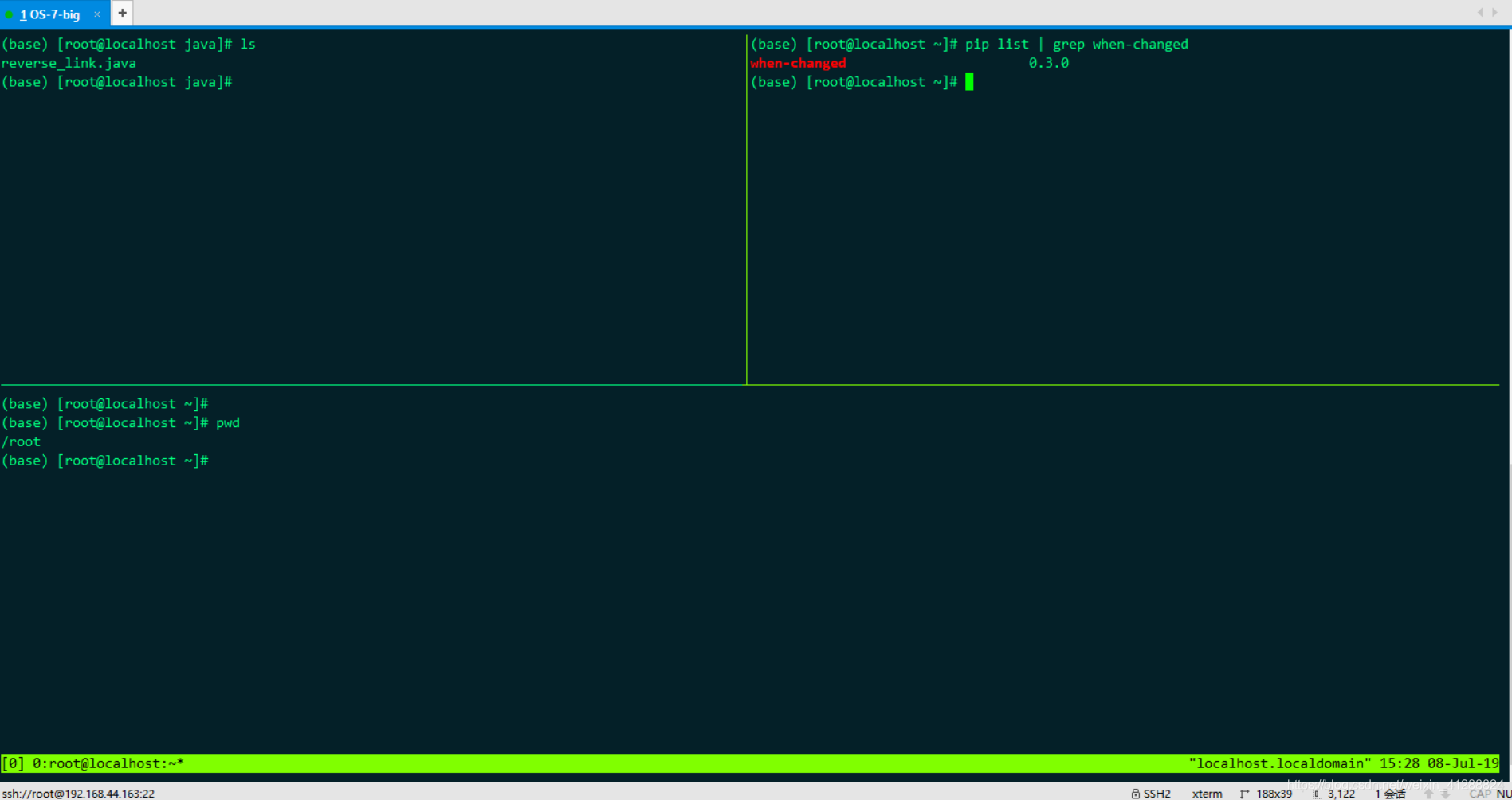The image size is (1512, 800).
Task: Click 'ssh://root@192.168.44.163:22' in status bar
Action: (x=78, y=794)
